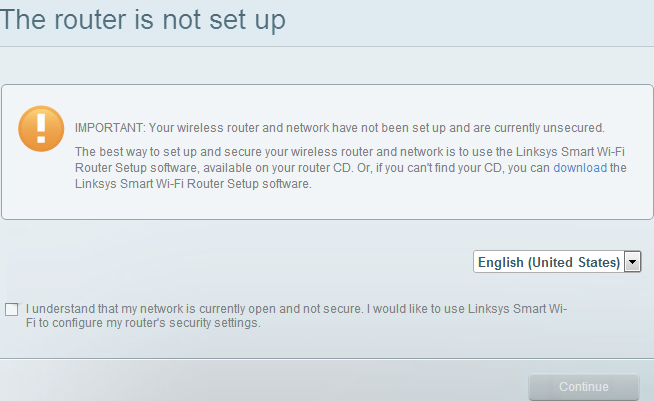Check the network not secure acknowledgment checkbox
Viewport: 654px width, 401px height.
point(12,310)
